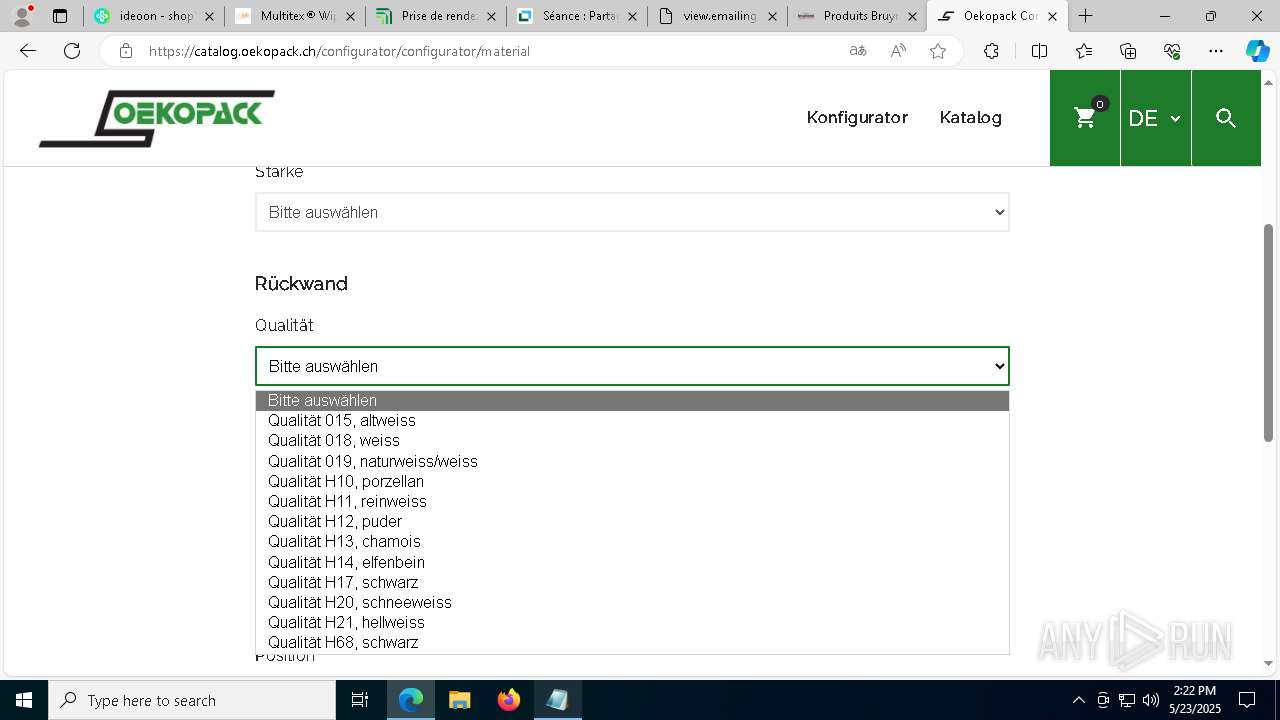The width and height of the screenshot is (1280, 720).
Task: Open browser extensions puzzle icon
Action: [x=991, y=51]
